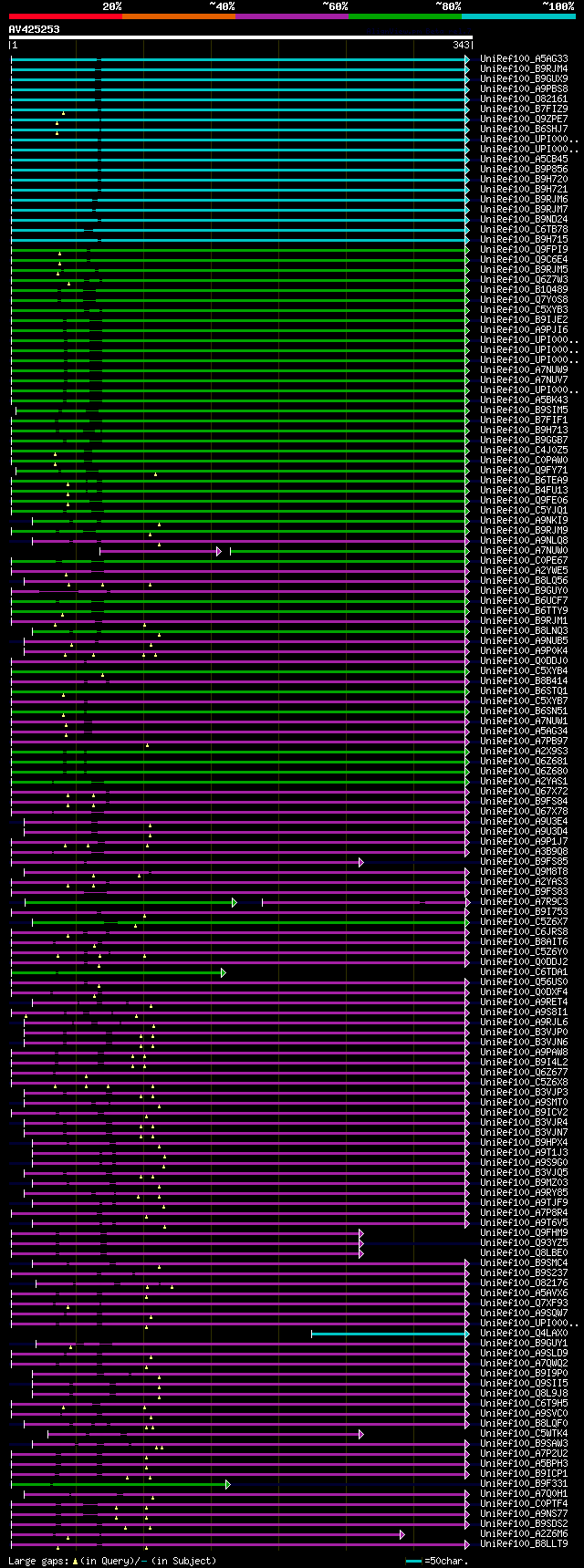Click the Large gaps legend text
This screenshot has width=584, height=1568.
click(112, 1561)
